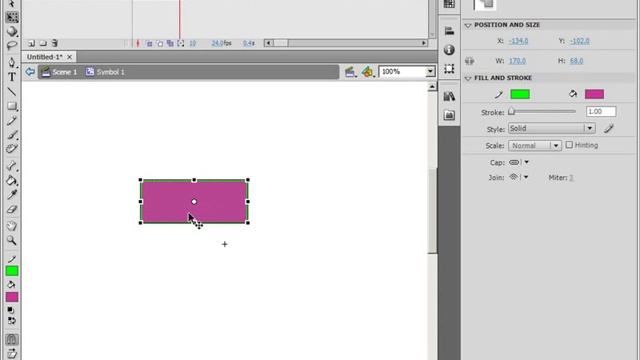Toggle Edit Multiple Frames in timeline
This screenshot has width=640, height=360.
[170, 43]
